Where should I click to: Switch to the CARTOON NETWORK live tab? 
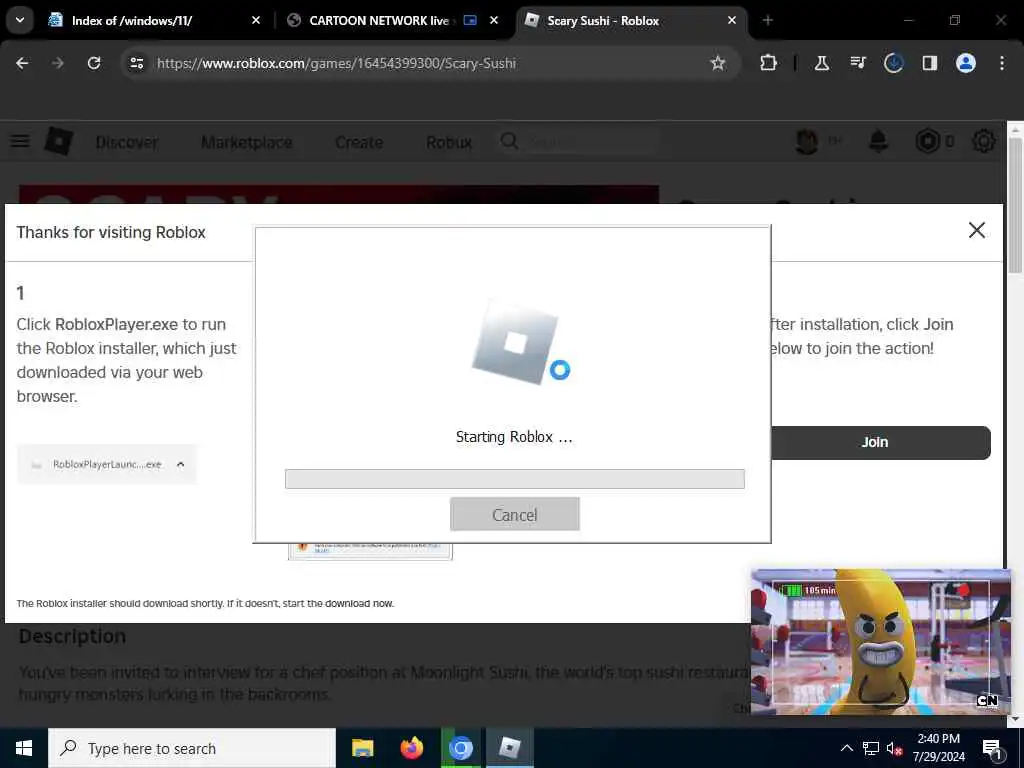[x=379, y=20]
